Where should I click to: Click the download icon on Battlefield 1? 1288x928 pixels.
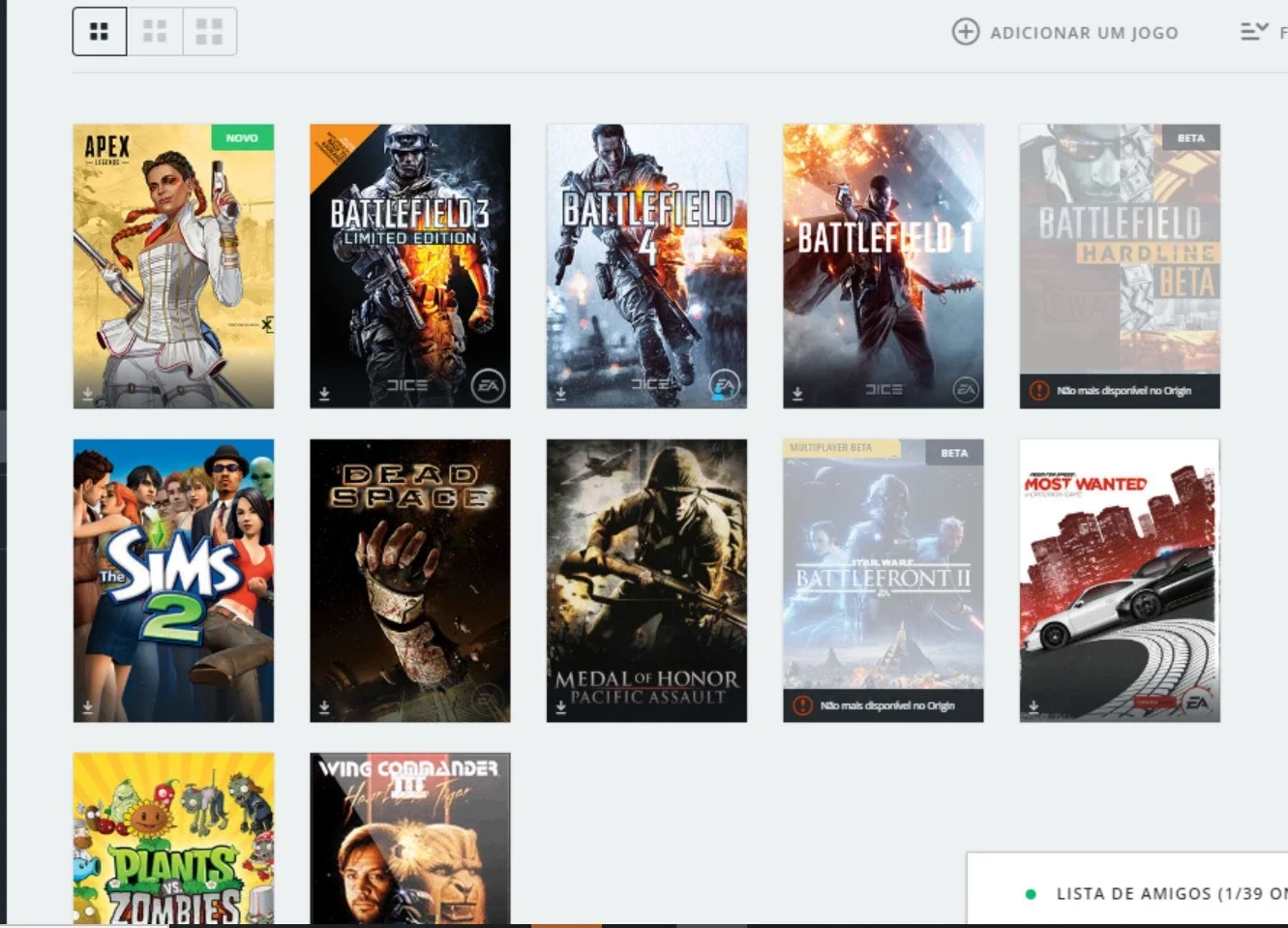pos(797,394)
